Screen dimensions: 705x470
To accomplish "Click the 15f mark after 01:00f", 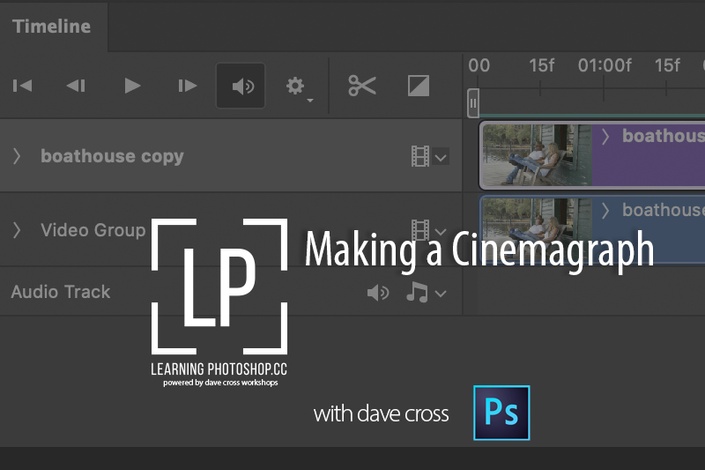I will (667, 66).
